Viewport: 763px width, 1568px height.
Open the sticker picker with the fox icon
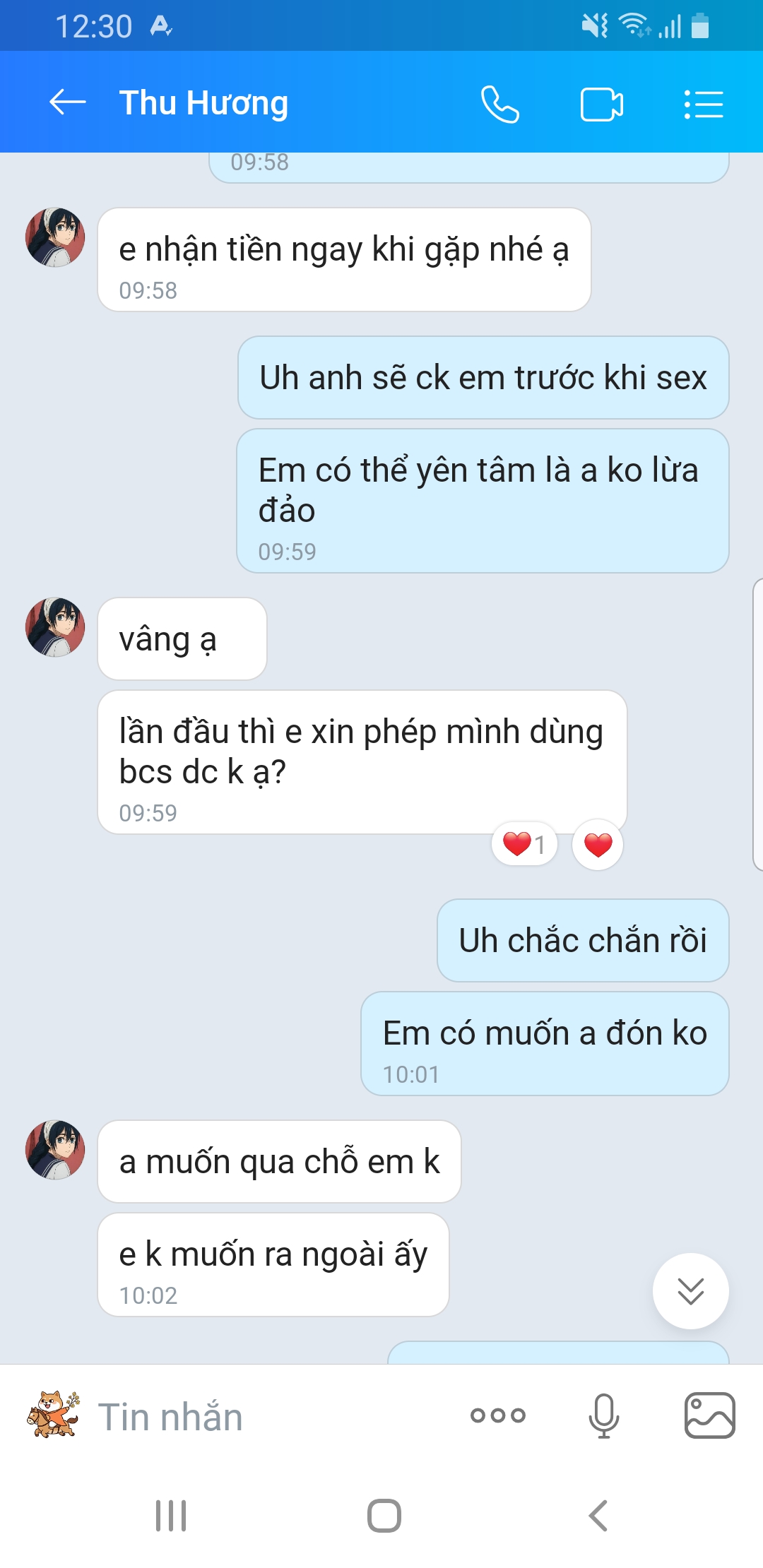(x=54, y=1414)
